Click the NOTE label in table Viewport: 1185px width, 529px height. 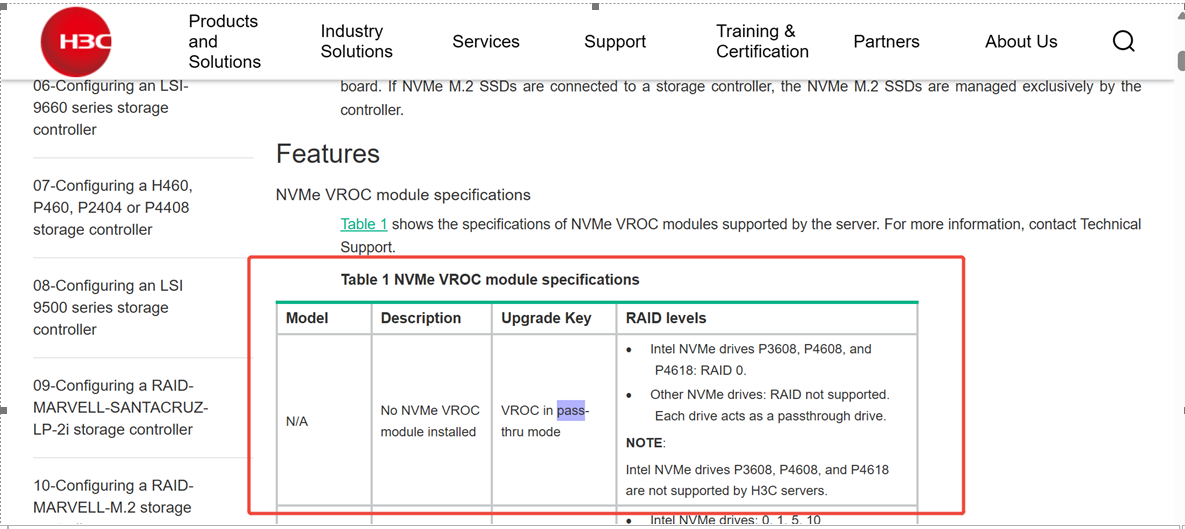click(x=644, y=442)
